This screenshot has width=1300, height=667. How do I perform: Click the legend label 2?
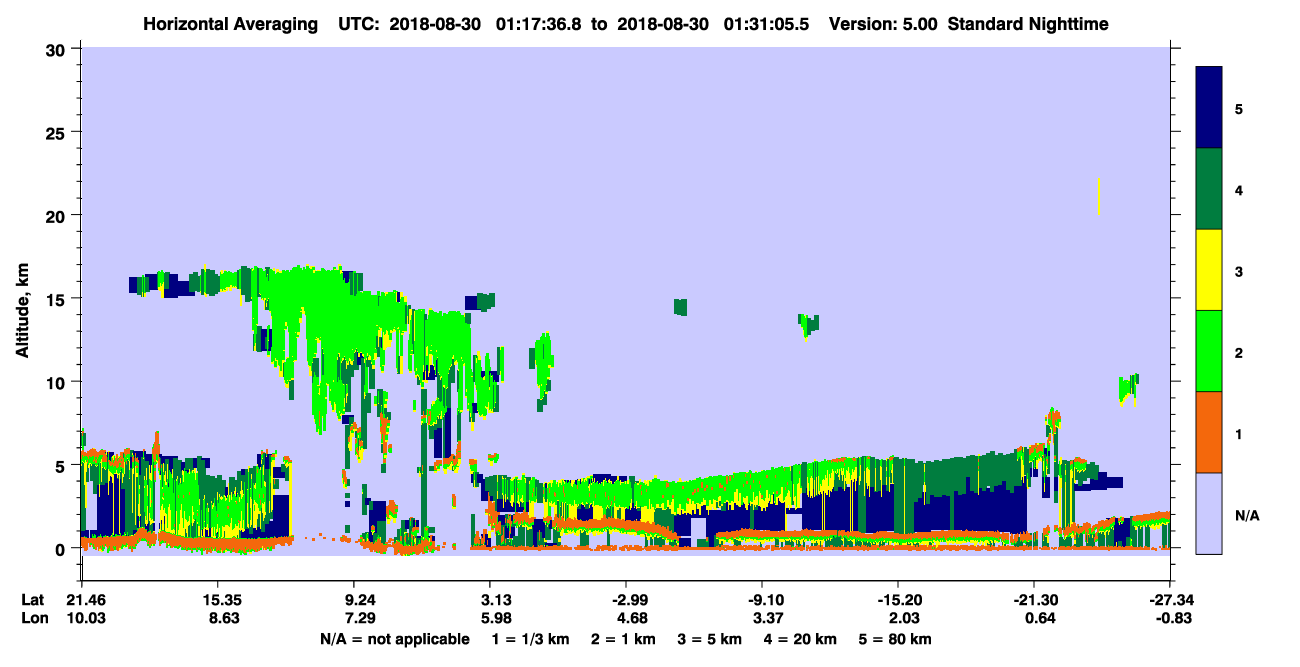1239,352
